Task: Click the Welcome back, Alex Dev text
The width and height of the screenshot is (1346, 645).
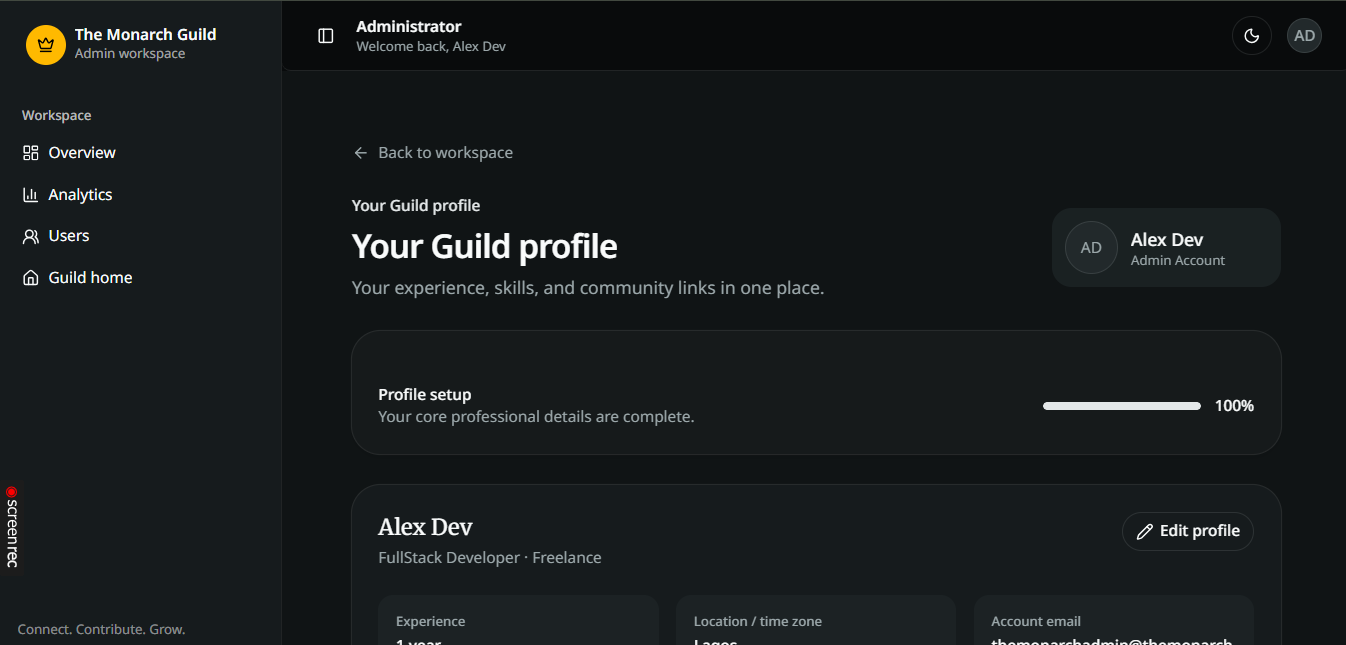Action: (431, 47)
